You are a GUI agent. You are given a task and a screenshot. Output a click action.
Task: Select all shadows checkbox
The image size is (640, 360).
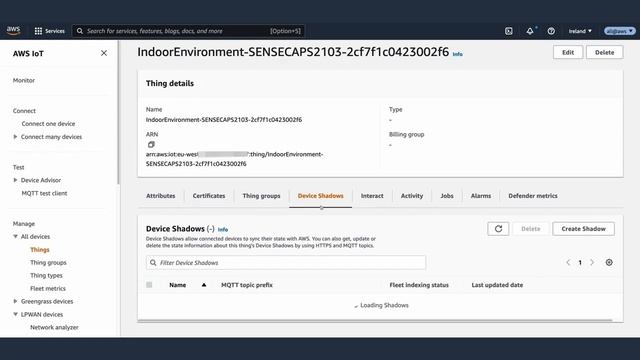click(149, 285)
